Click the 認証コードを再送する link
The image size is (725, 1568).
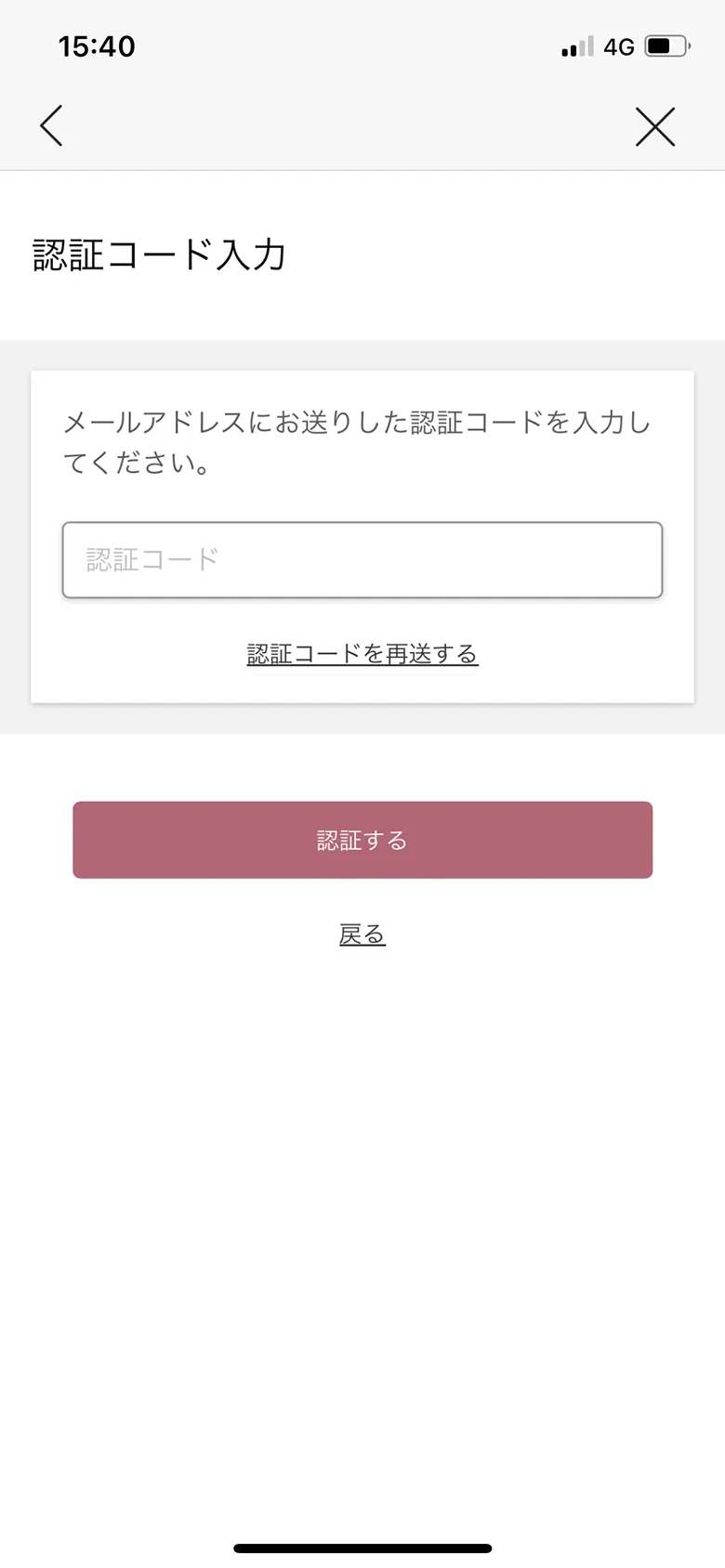(362, 654)
